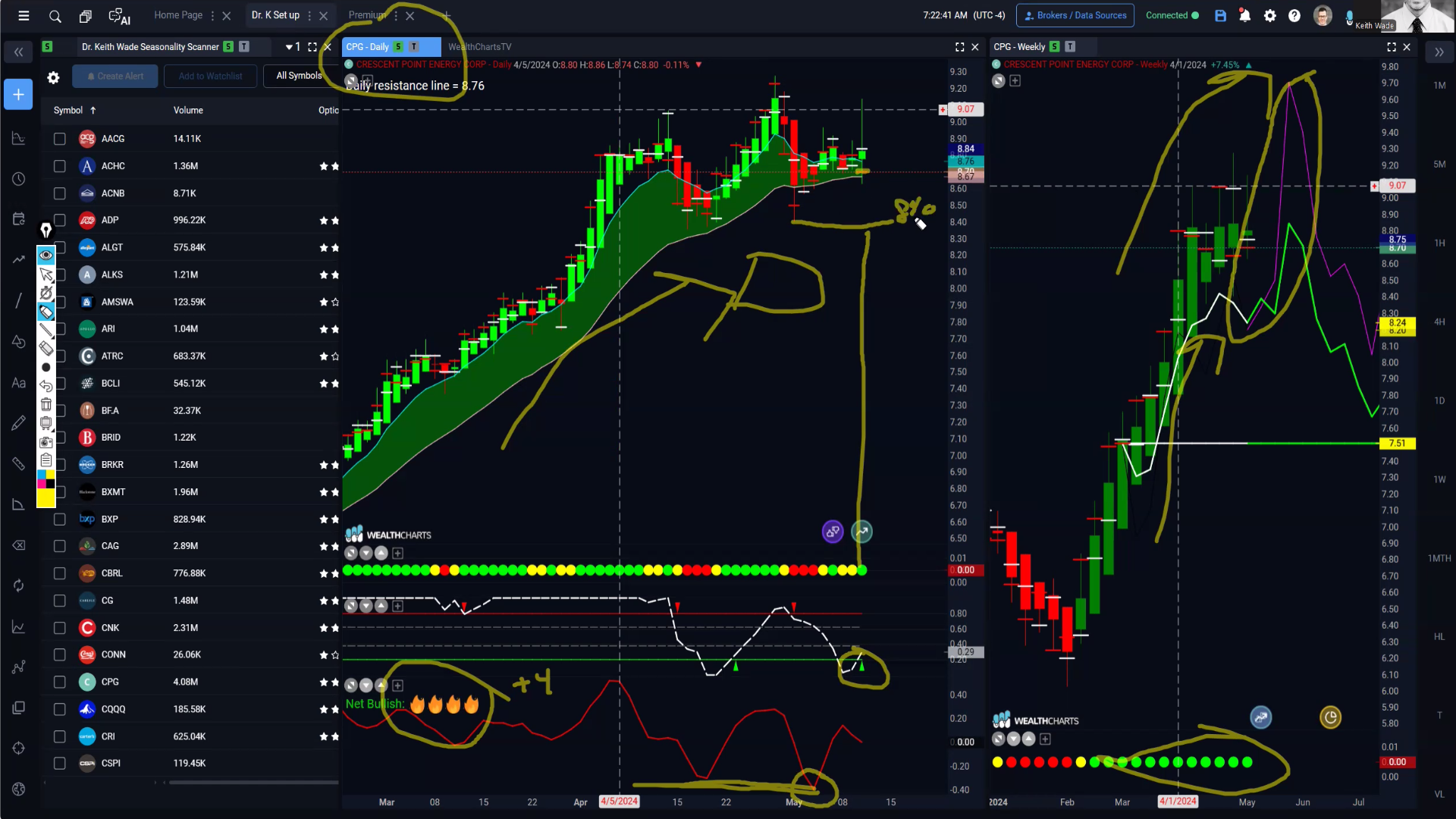Screen dimensions: 1456x819
Task: Pick the yellow color swatch in annotation bar
Action: [x=45, y=498]
